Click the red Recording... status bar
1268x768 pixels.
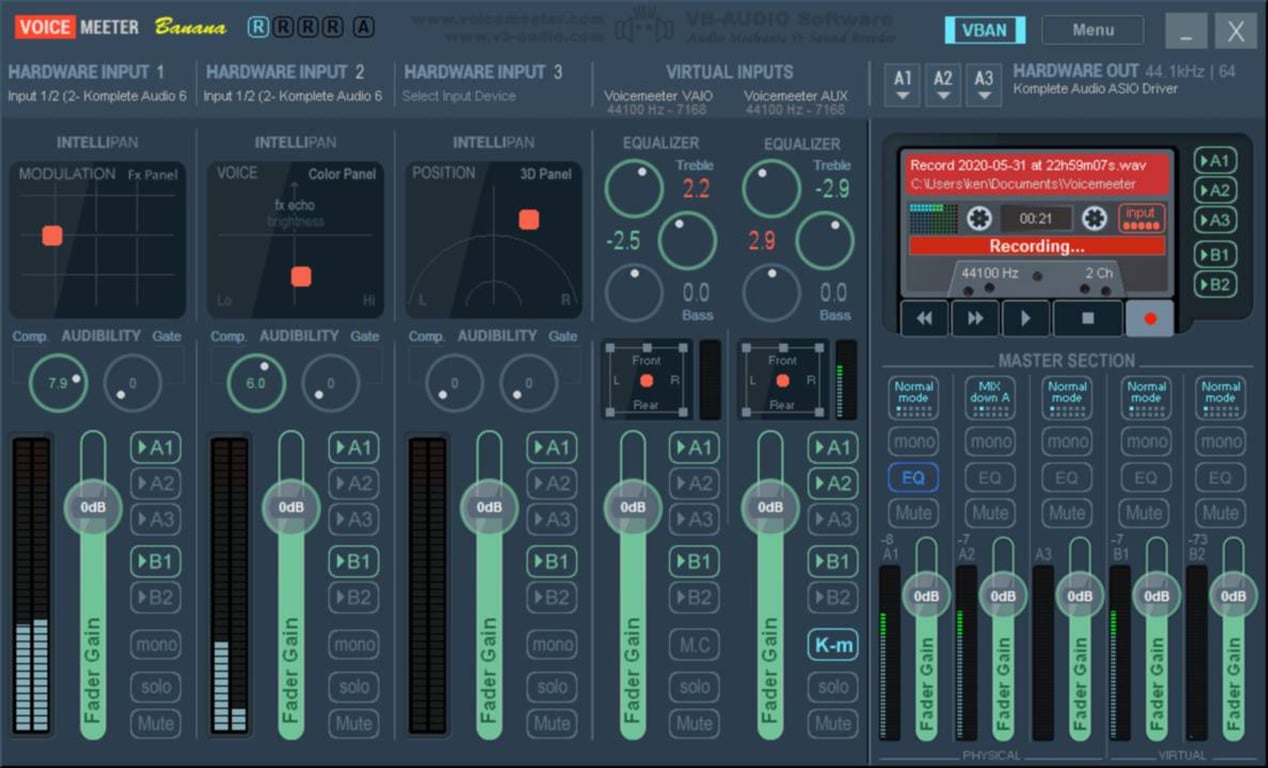click(x=1037, y=246)
